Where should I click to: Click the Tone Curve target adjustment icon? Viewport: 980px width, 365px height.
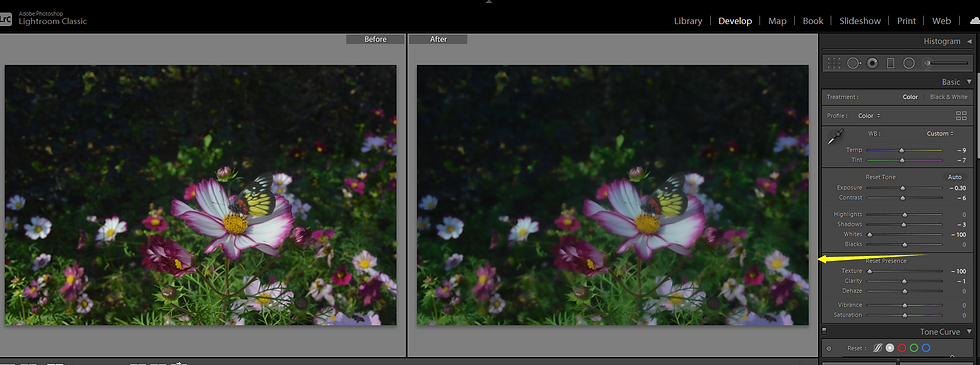coord(829,349)
